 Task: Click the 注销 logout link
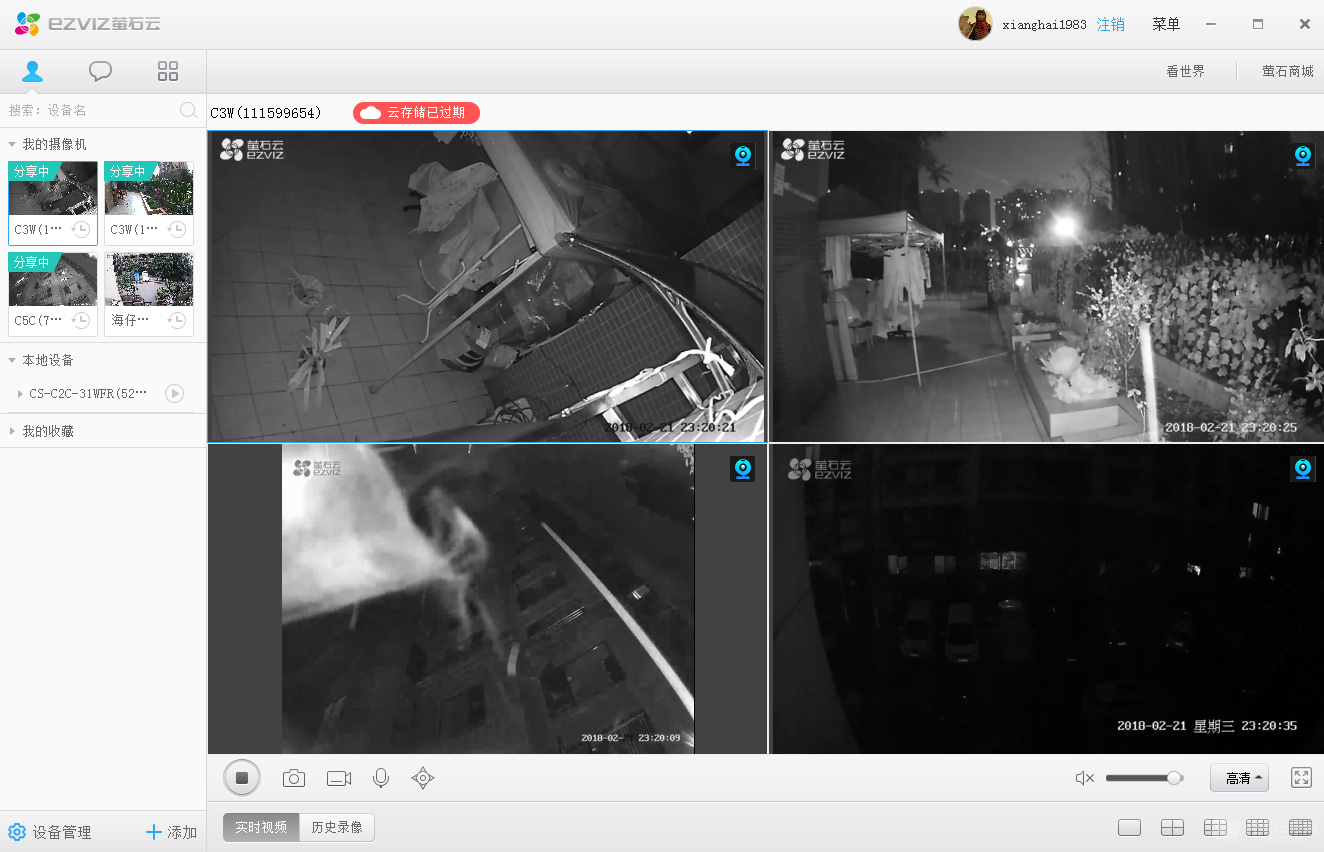click(x=1111, y=24)
